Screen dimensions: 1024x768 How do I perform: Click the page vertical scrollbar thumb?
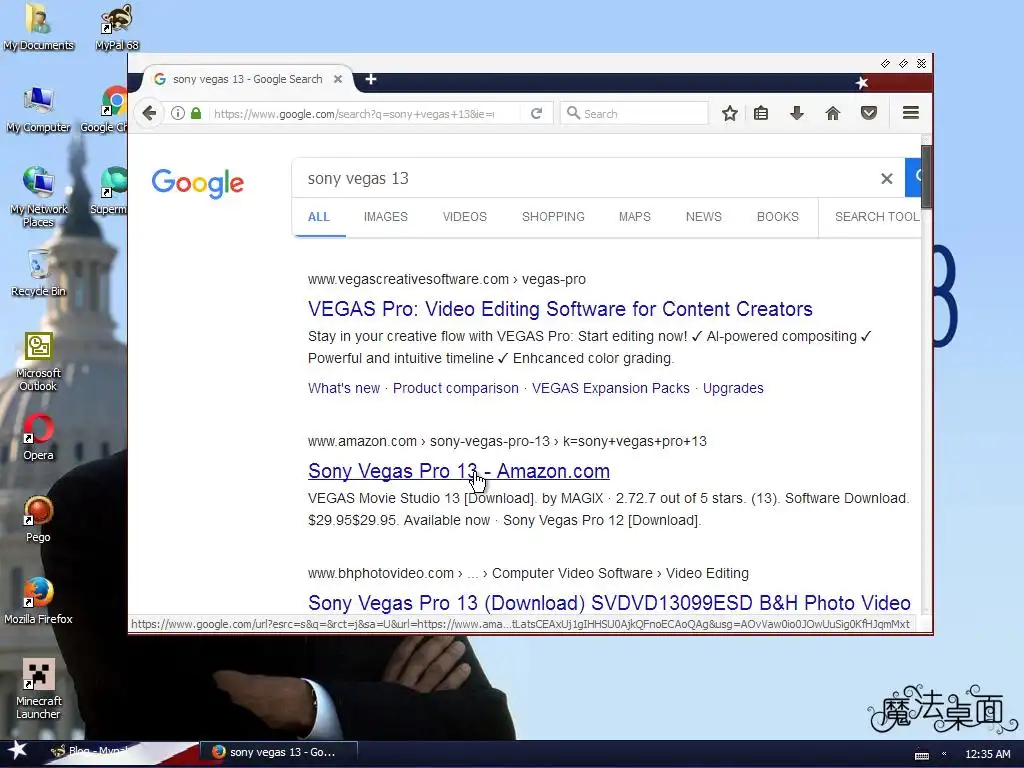926,176
